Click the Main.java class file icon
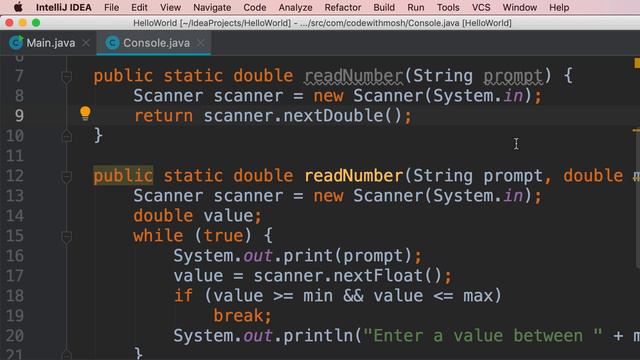 tap(16, 42)
